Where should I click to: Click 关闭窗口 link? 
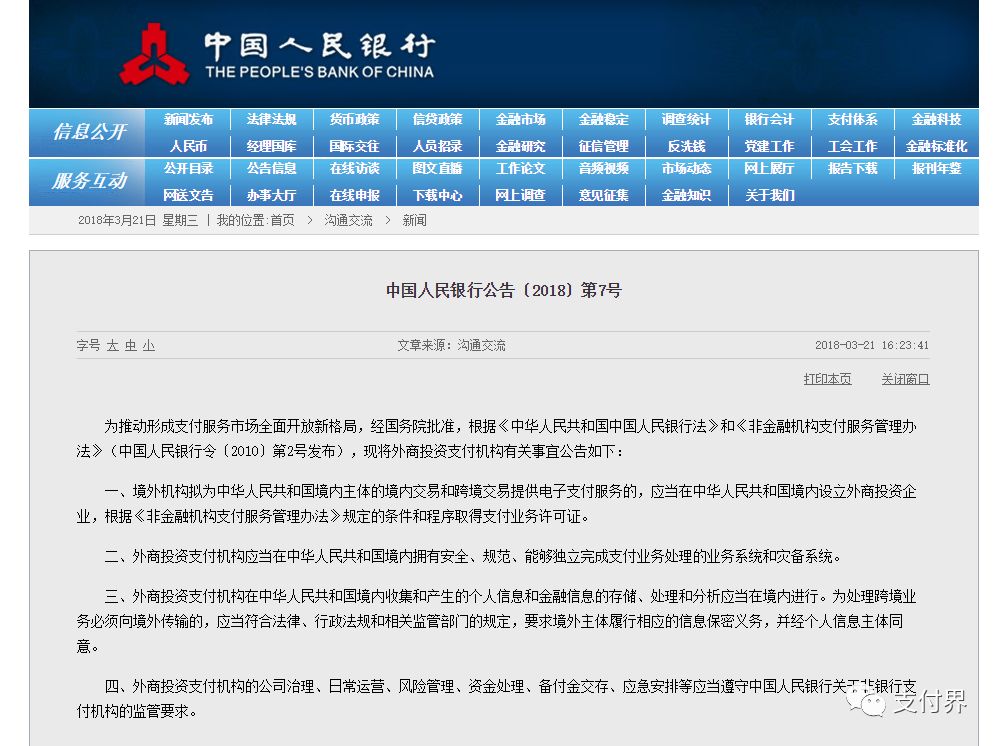(905, 379)
